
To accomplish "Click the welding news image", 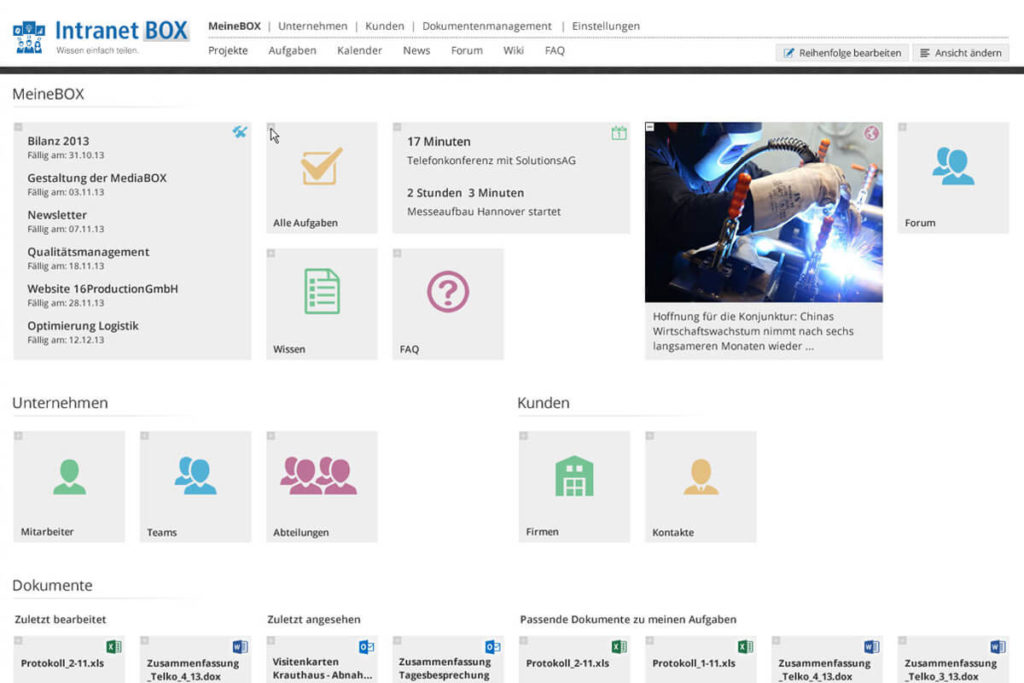I will point(763,208).
